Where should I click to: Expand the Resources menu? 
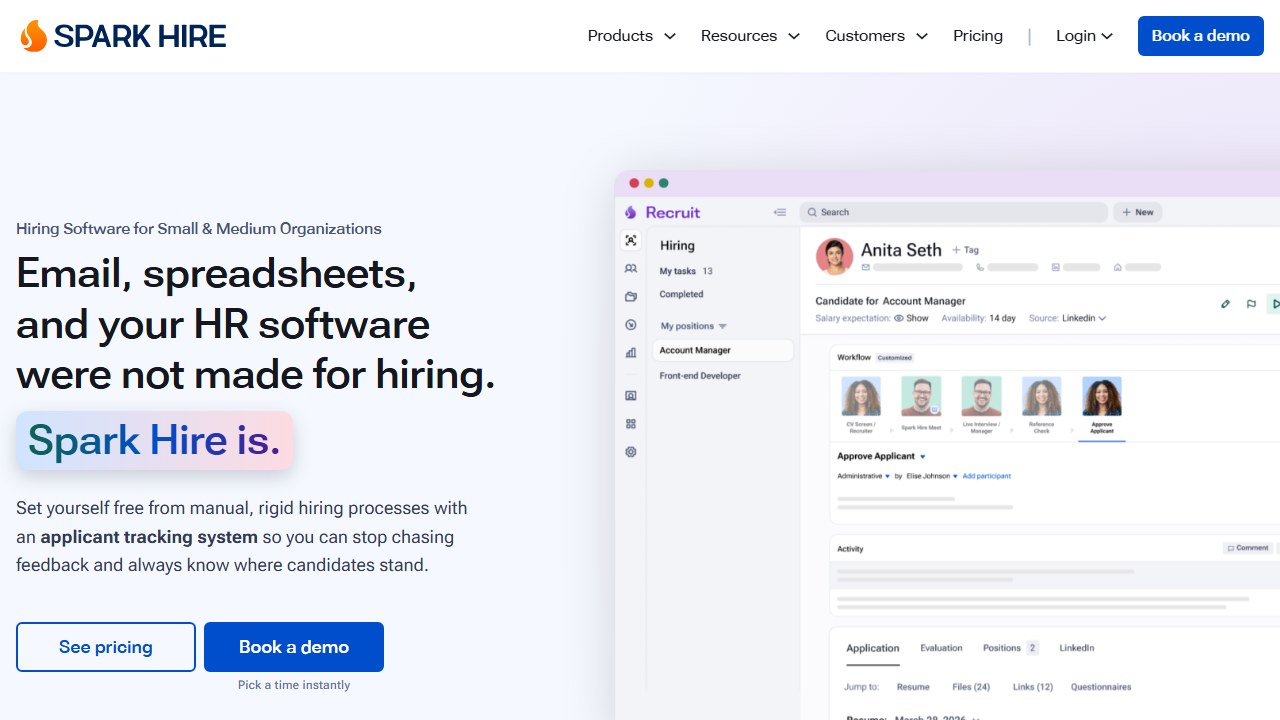[x=750, y=36]
